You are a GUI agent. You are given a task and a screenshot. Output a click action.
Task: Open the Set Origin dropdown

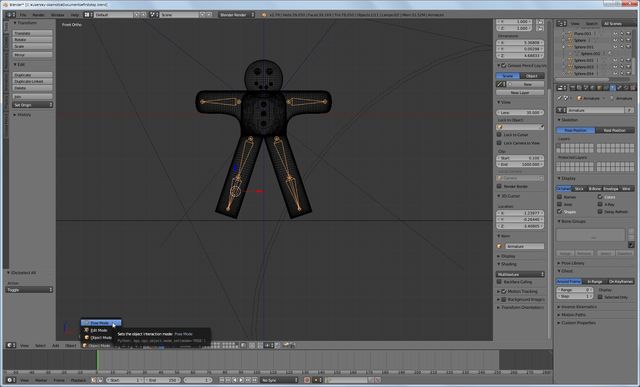coord(33,105)
